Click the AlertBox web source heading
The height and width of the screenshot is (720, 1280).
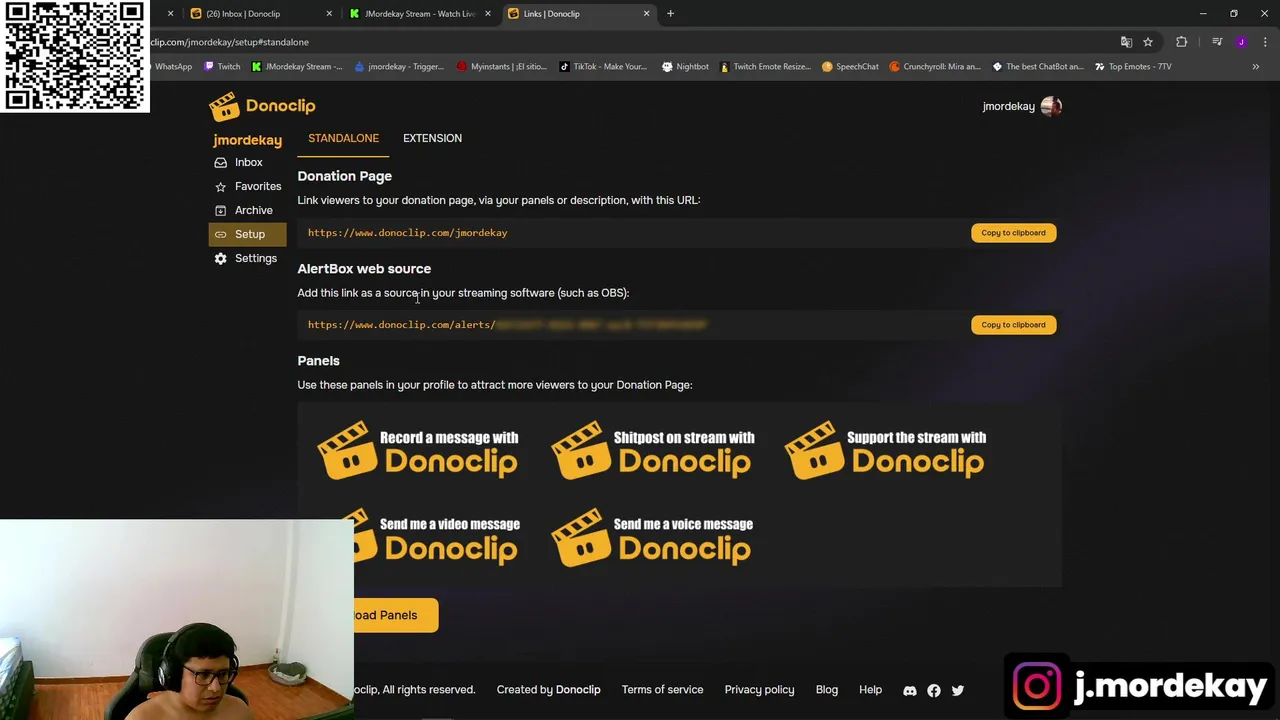pos(364,269)
